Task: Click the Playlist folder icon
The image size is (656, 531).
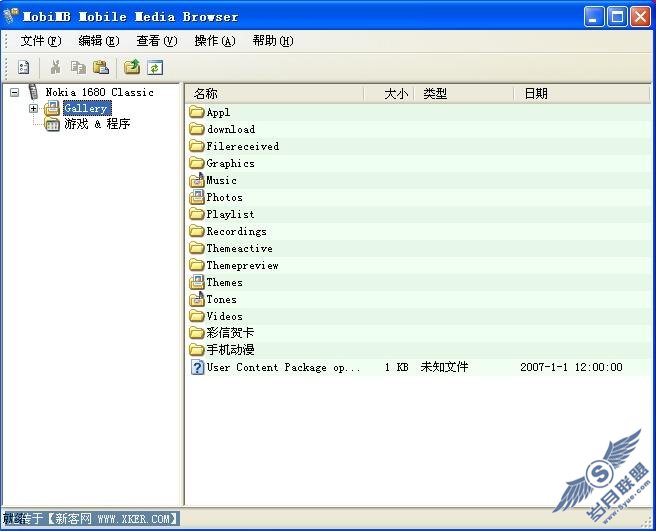Action: point(197,214)
